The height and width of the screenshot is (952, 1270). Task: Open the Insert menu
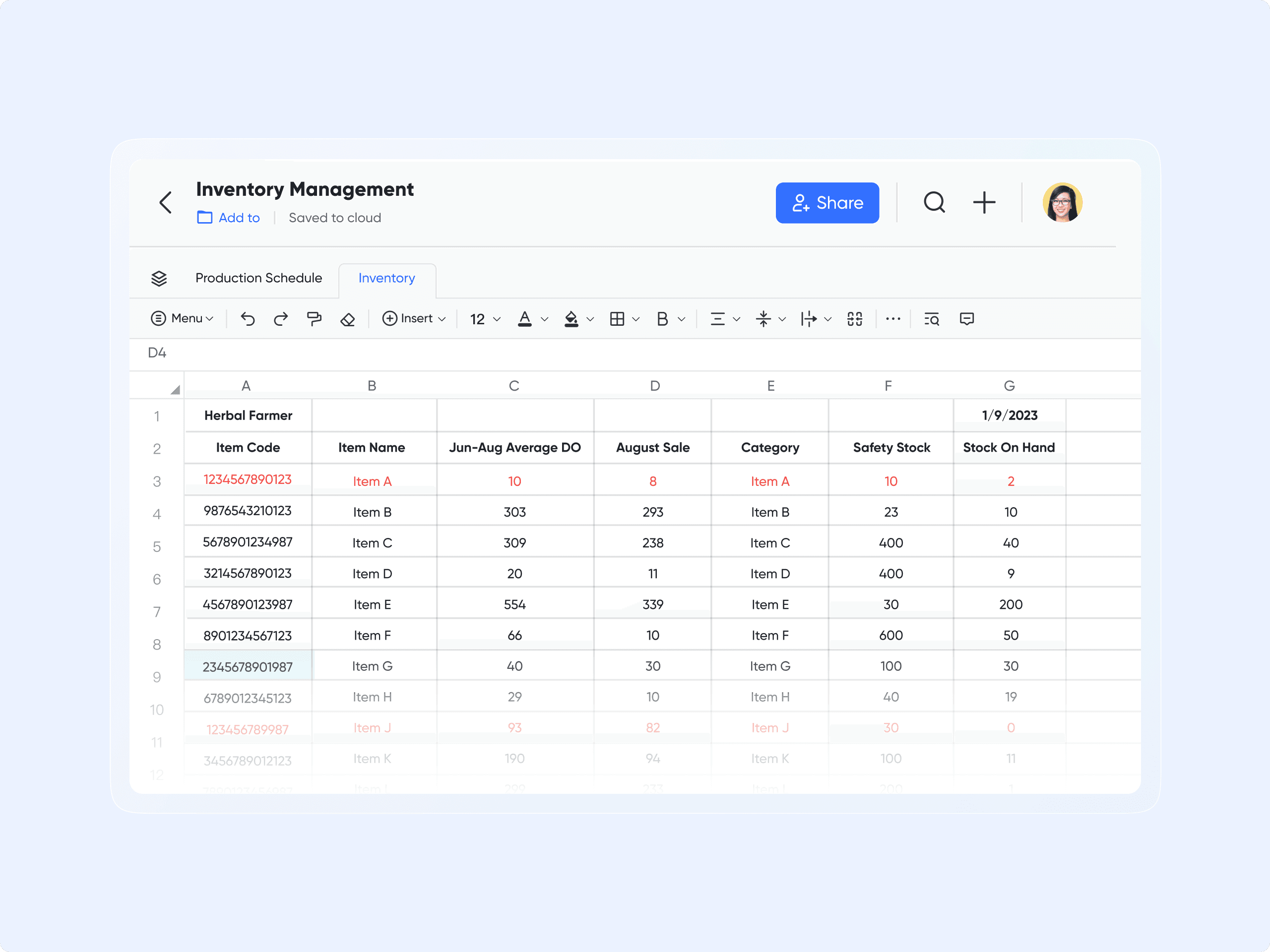(x=413, y=319)
